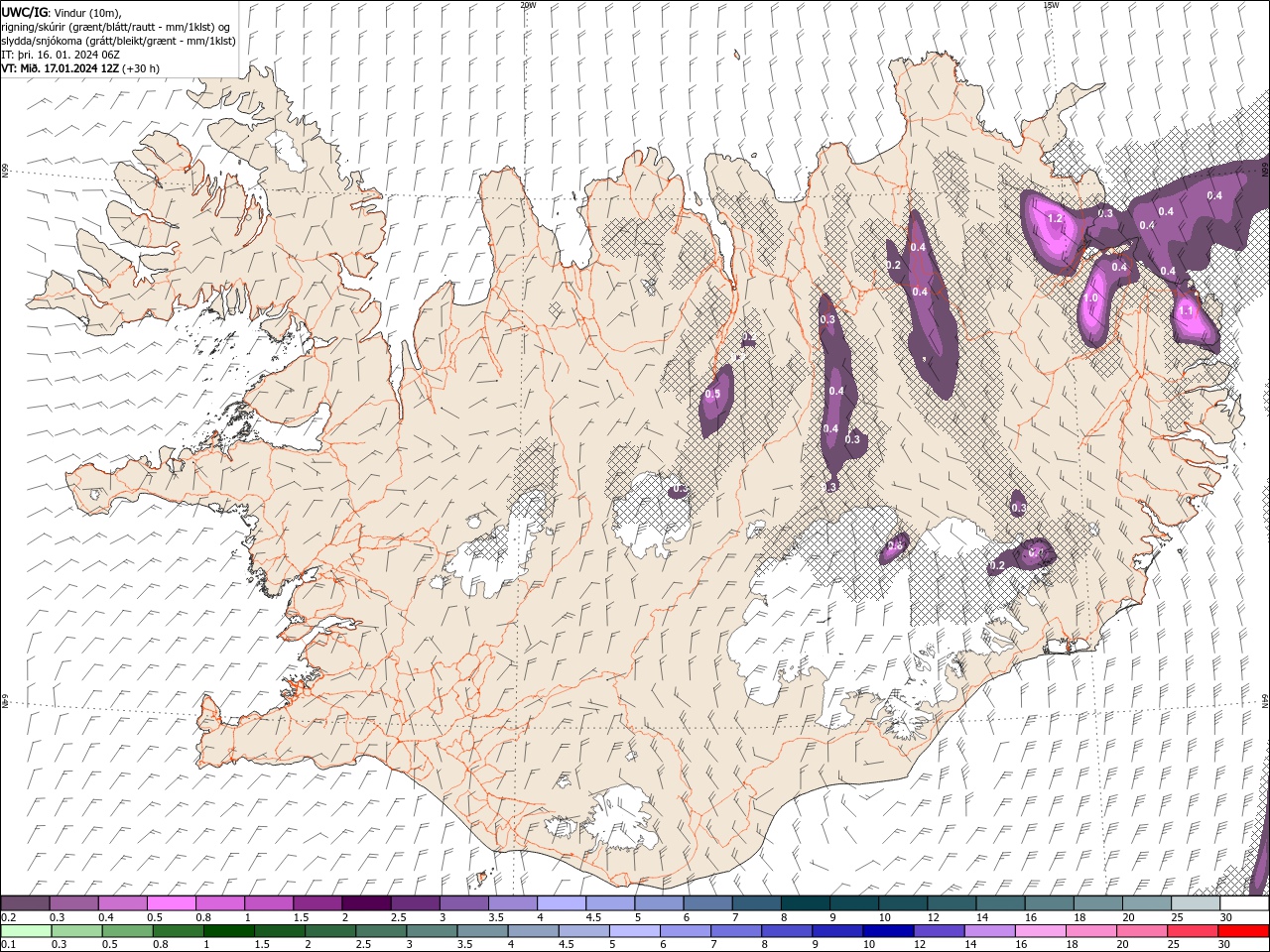1270x952 pixels.
Task: Click the 'rigning/skúrir' description line
Action: coord(116,26)
